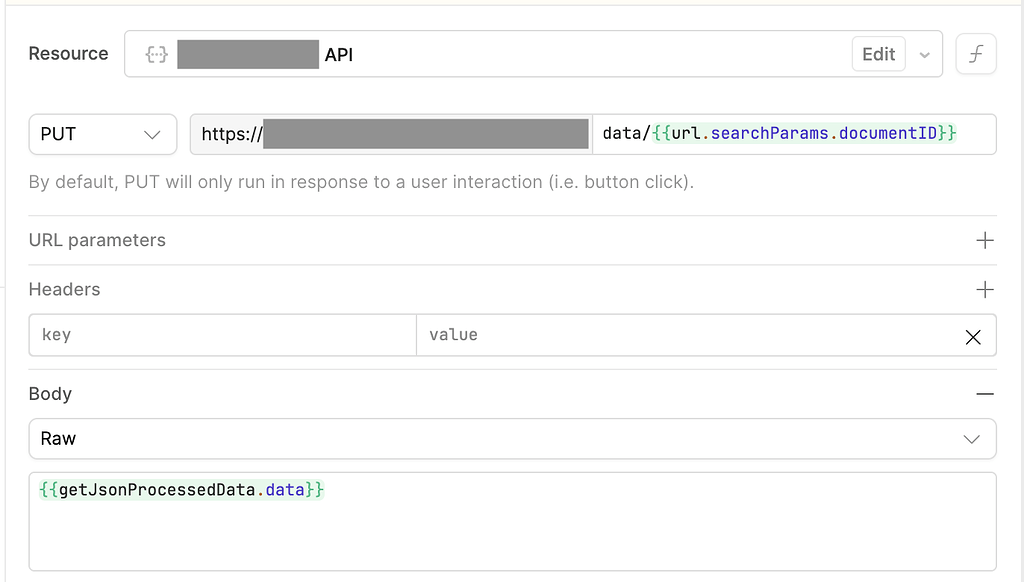This screenshot has width=1024, height=582.
Task: Click the PUT default behavior hint text
Action: click(x=361, y=182)
